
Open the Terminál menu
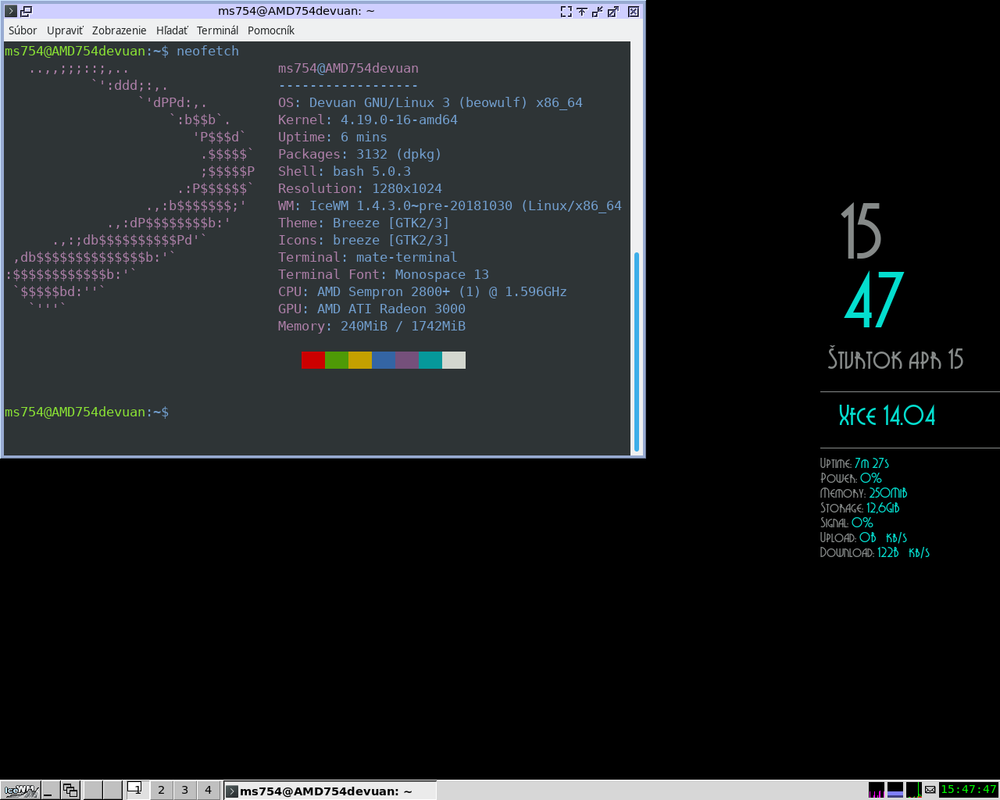(217, 30)
